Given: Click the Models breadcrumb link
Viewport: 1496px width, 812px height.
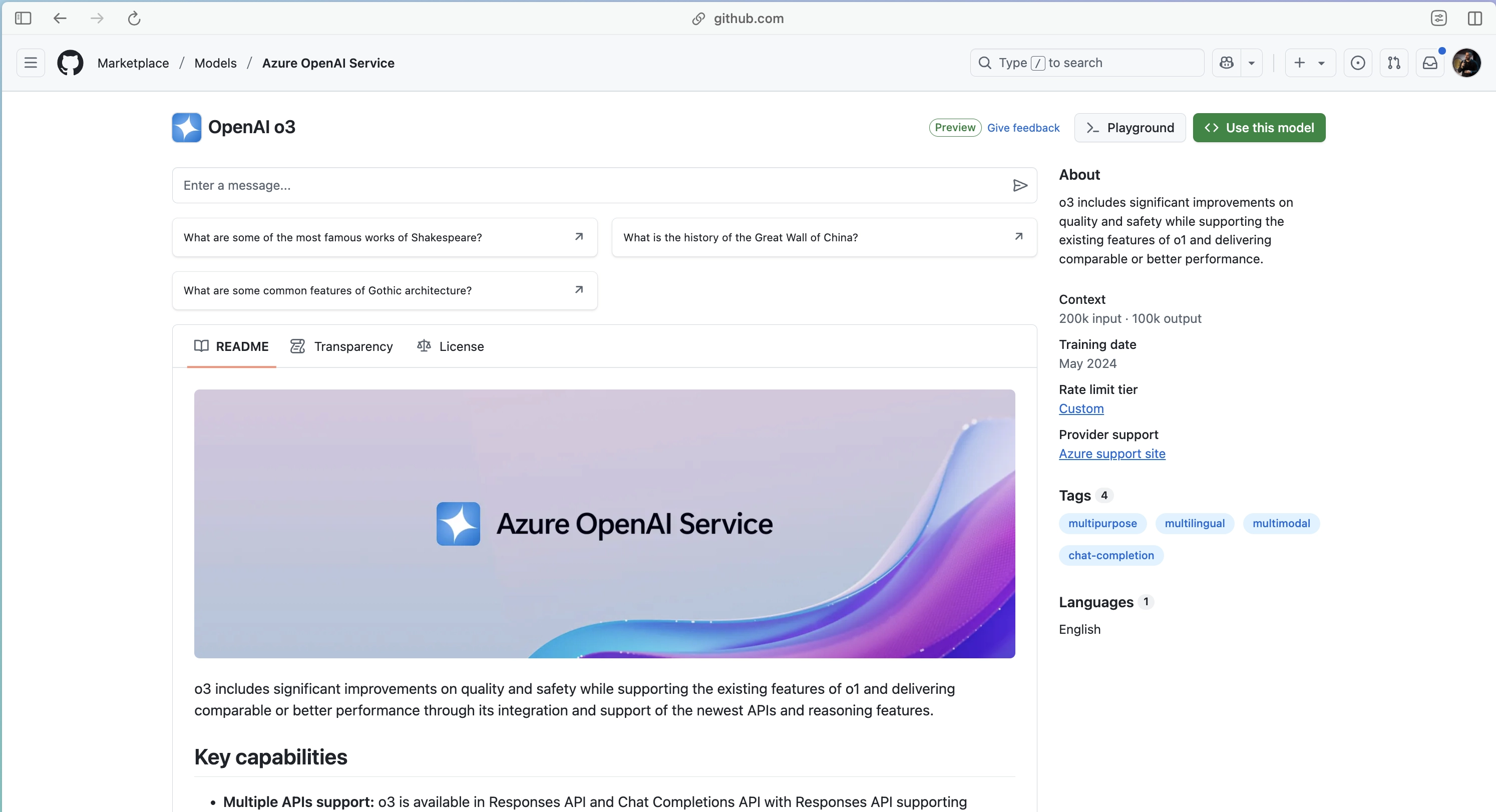Looking at the screenshot, I should coord(215,63).
